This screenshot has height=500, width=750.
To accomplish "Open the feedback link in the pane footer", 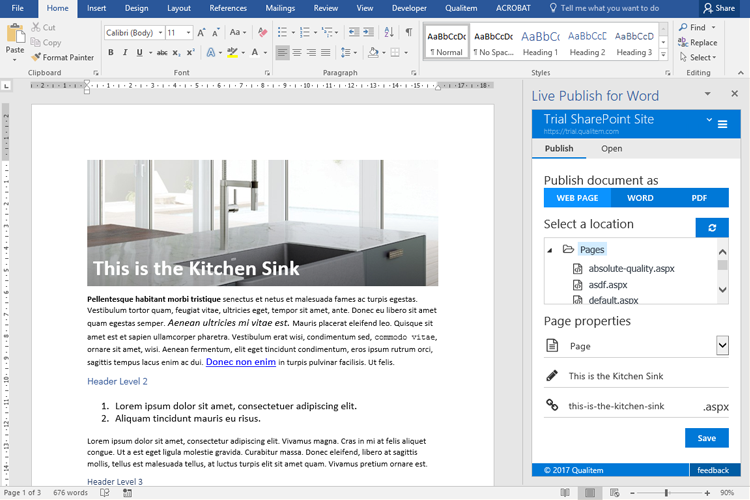I will [713, 470].
